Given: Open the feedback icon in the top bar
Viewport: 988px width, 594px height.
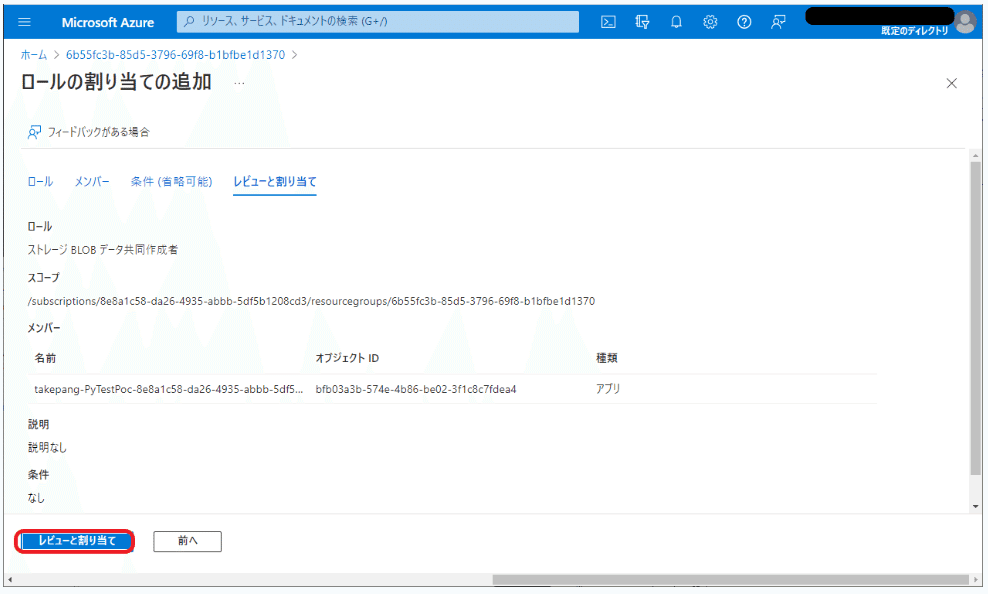Looking at the screenshot, I should point(778,22).
